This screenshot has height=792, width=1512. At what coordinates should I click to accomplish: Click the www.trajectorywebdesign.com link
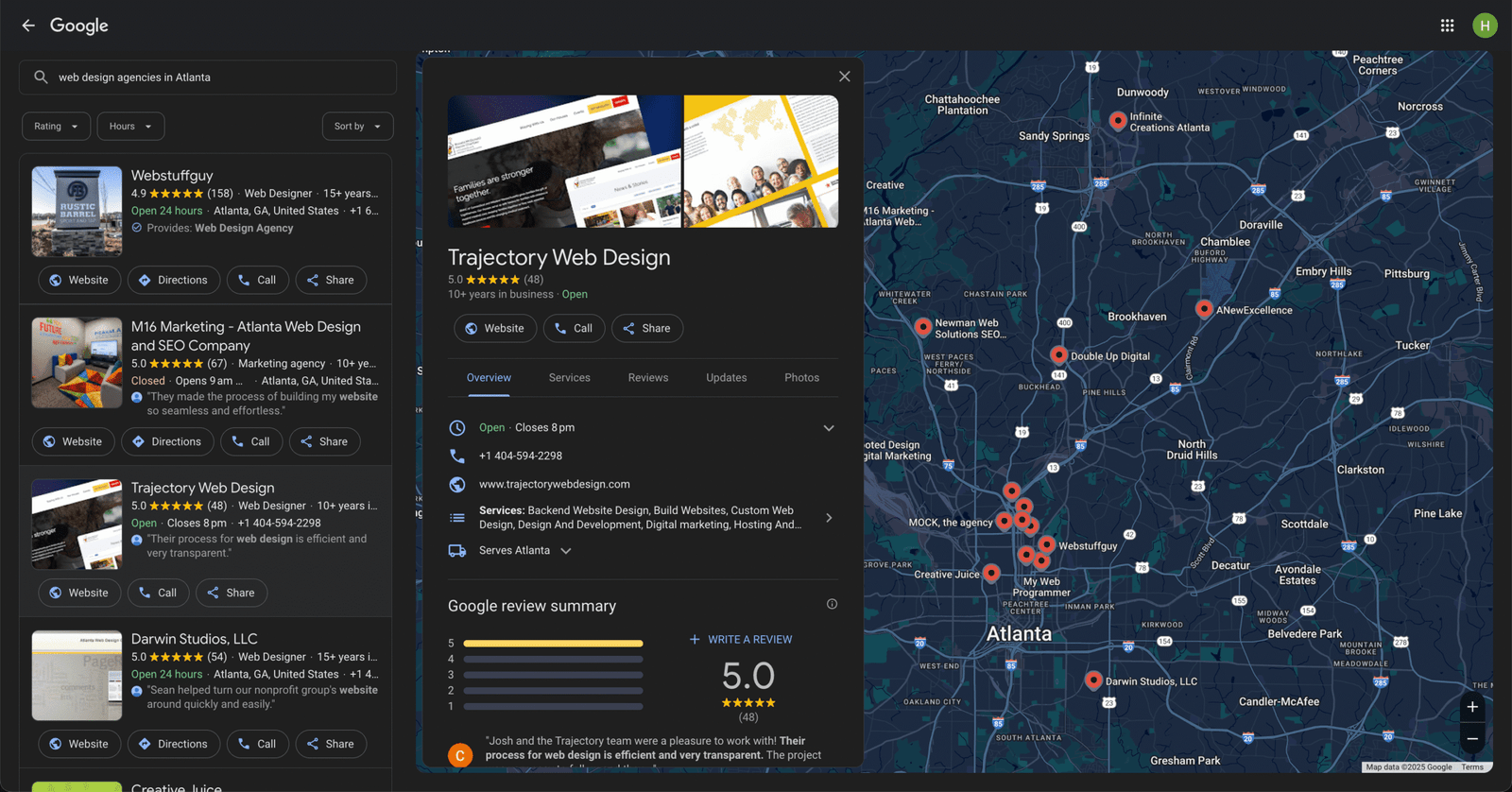(554, 484)
